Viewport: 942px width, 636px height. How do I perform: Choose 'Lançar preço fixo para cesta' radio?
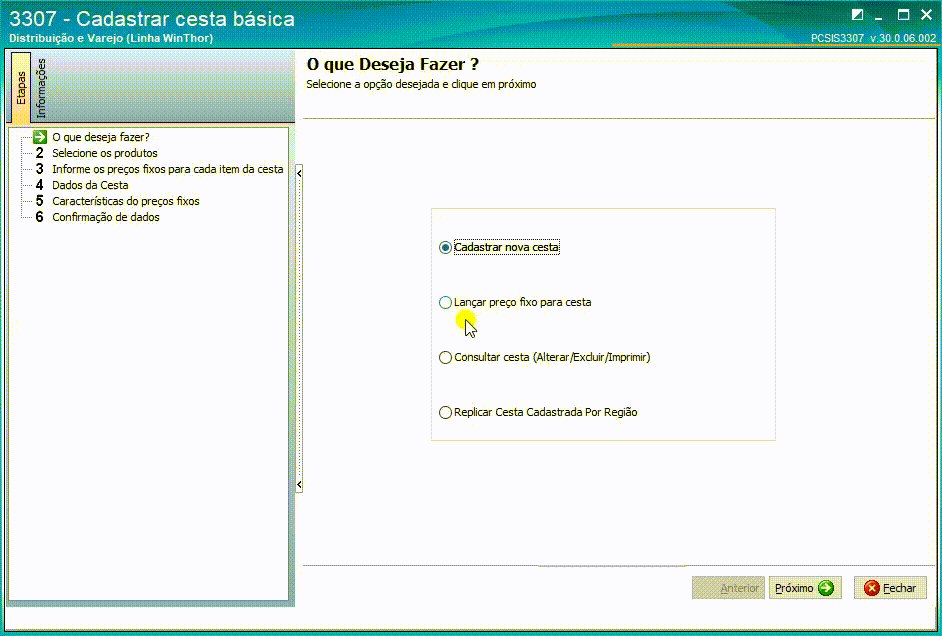point(515,303)
